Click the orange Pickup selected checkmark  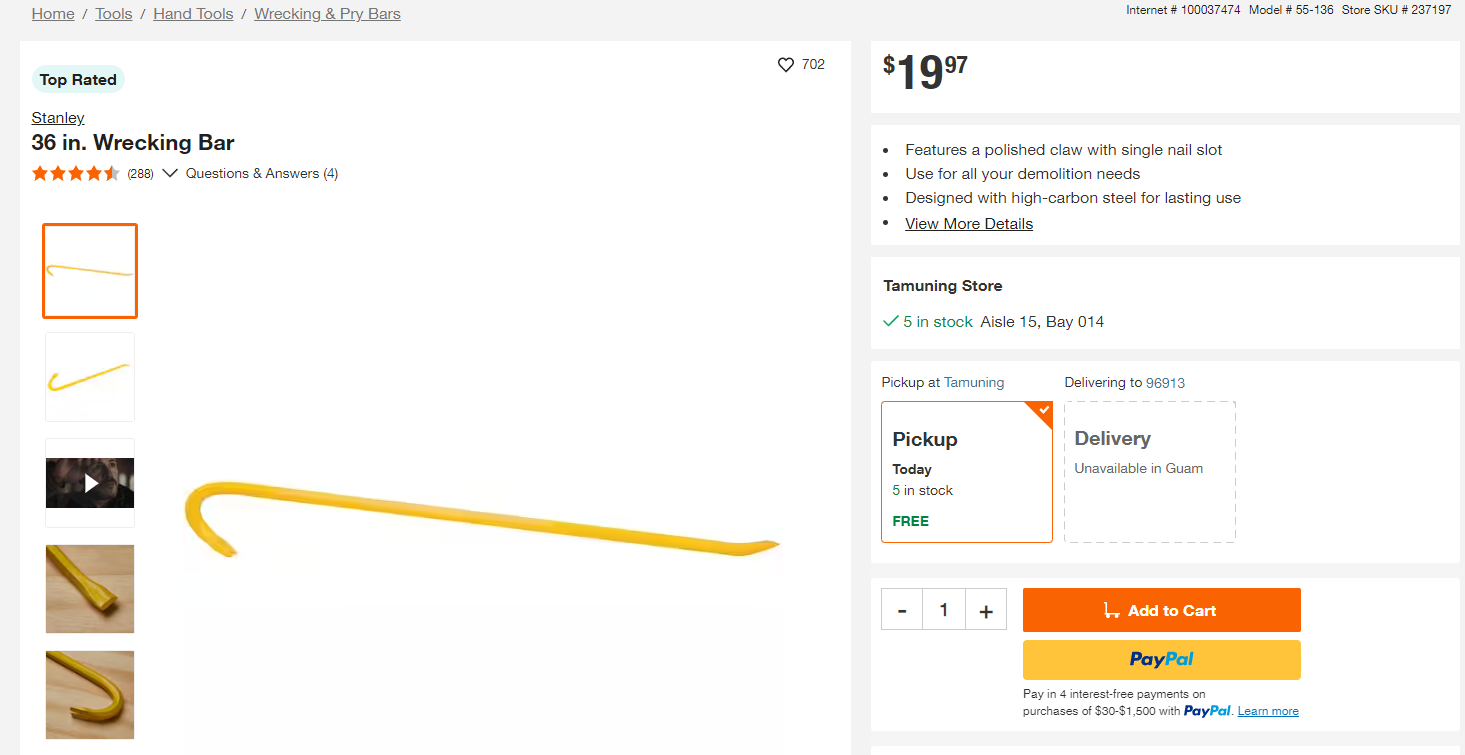1043,411
